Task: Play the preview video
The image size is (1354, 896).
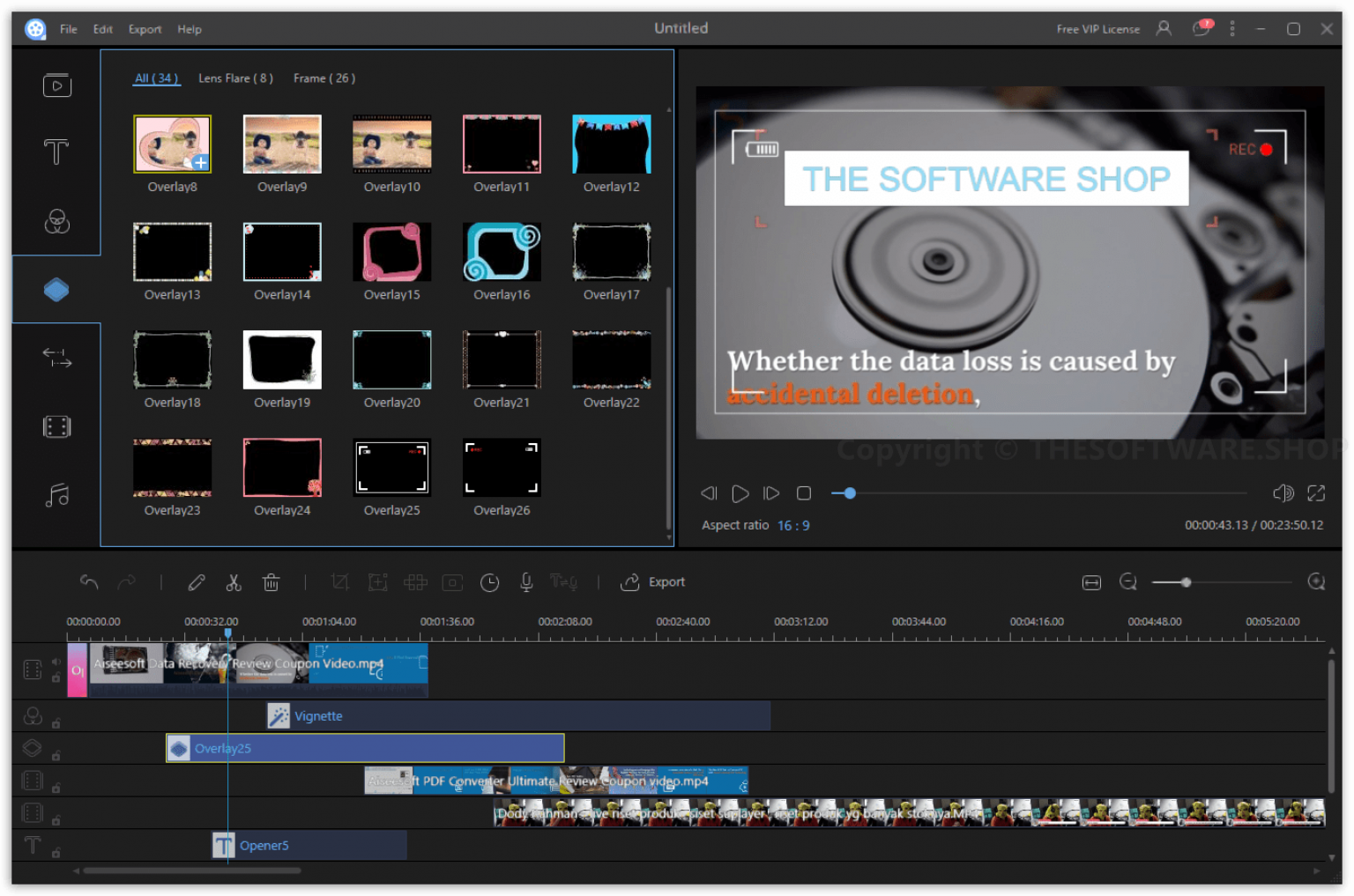Action: 740,493
